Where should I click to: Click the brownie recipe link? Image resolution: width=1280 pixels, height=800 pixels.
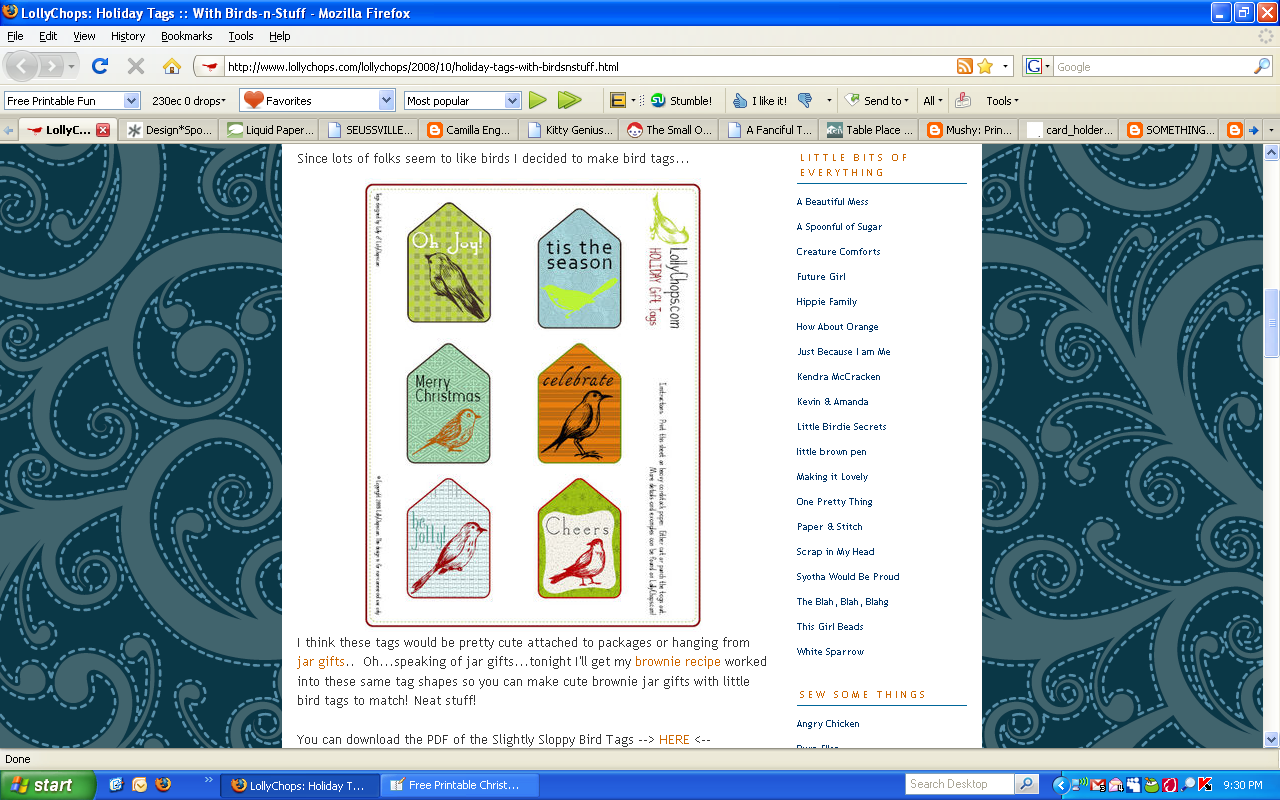tap(678, 662)
